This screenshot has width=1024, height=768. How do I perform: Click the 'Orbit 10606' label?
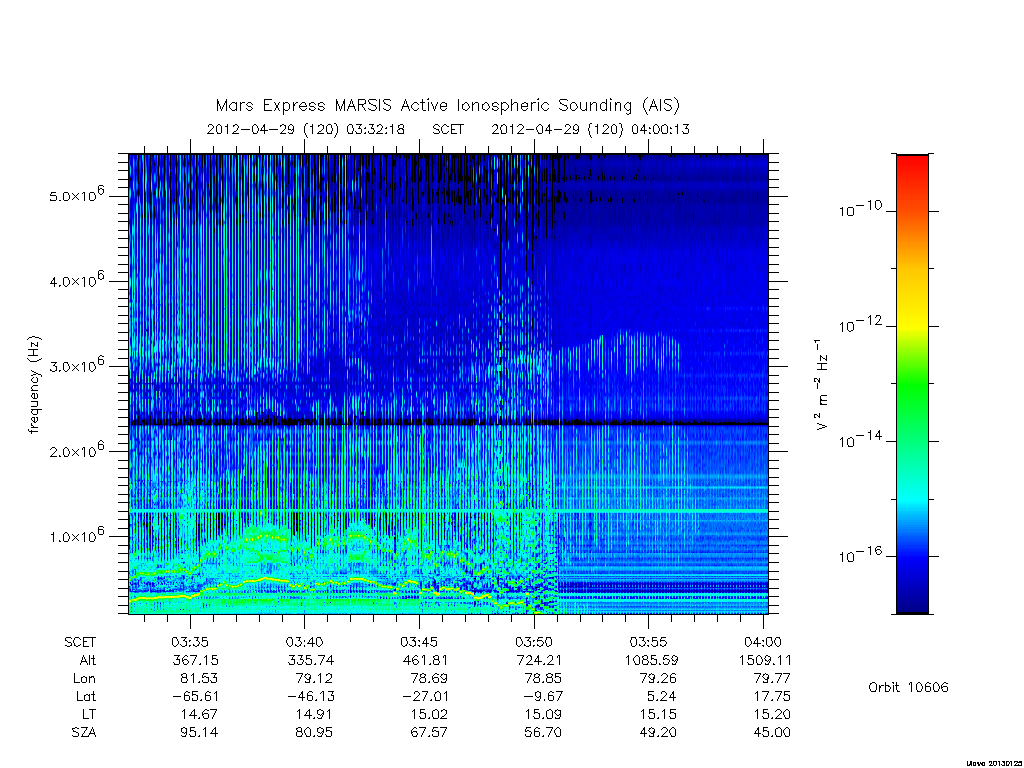[908, 688]
